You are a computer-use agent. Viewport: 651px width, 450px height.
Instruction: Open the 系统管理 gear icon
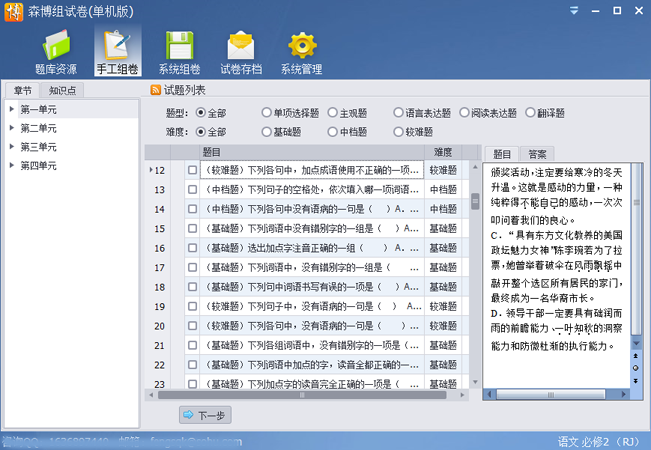(x=301, y=47)
